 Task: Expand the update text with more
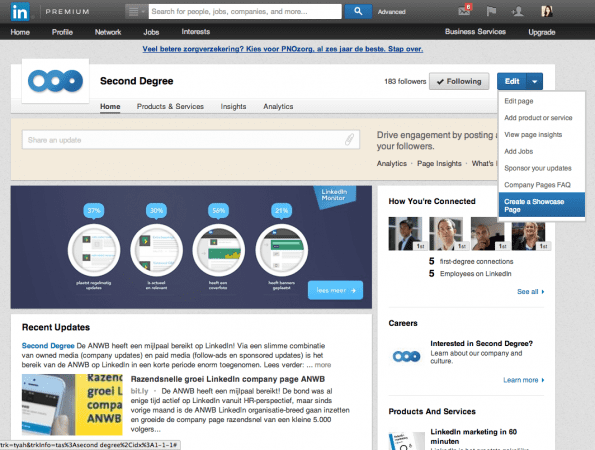(323, 365)
